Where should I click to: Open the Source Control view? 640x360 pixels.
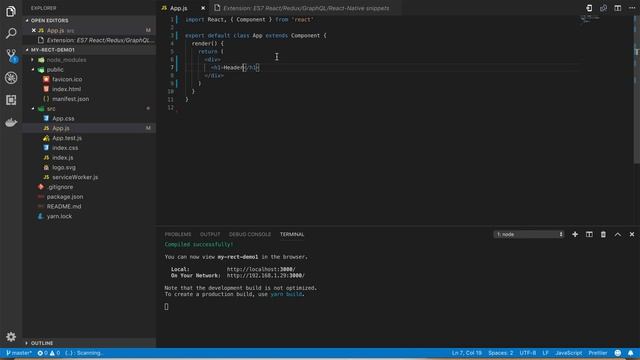[11, 56]
